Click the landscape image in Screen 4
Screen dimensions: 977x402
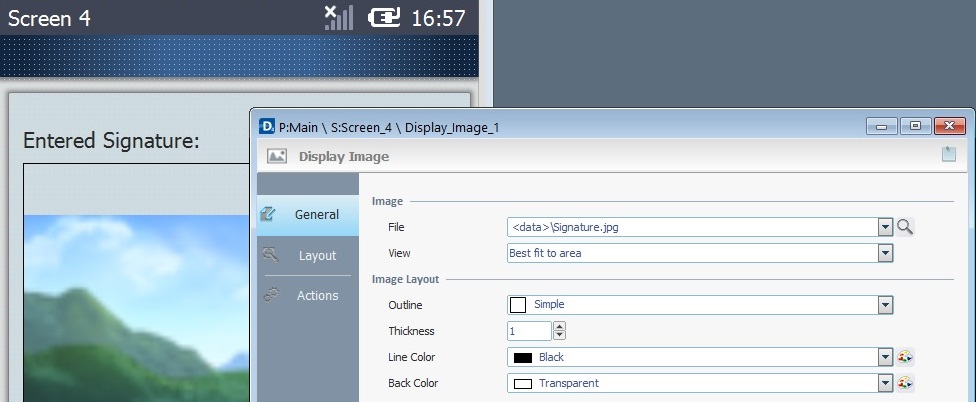[x=136, y=309]
